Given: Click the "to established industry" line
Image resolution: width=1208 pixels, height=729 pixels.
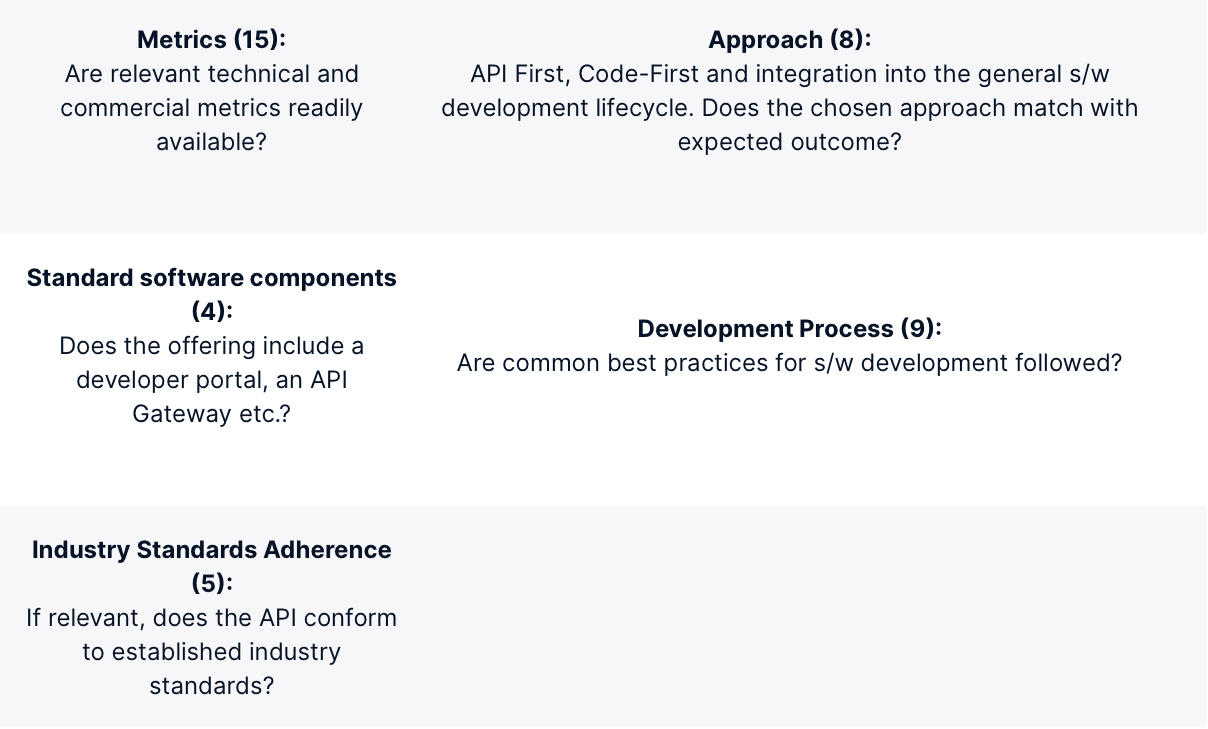Looking at the screenshot, I should tap(211, 652).
